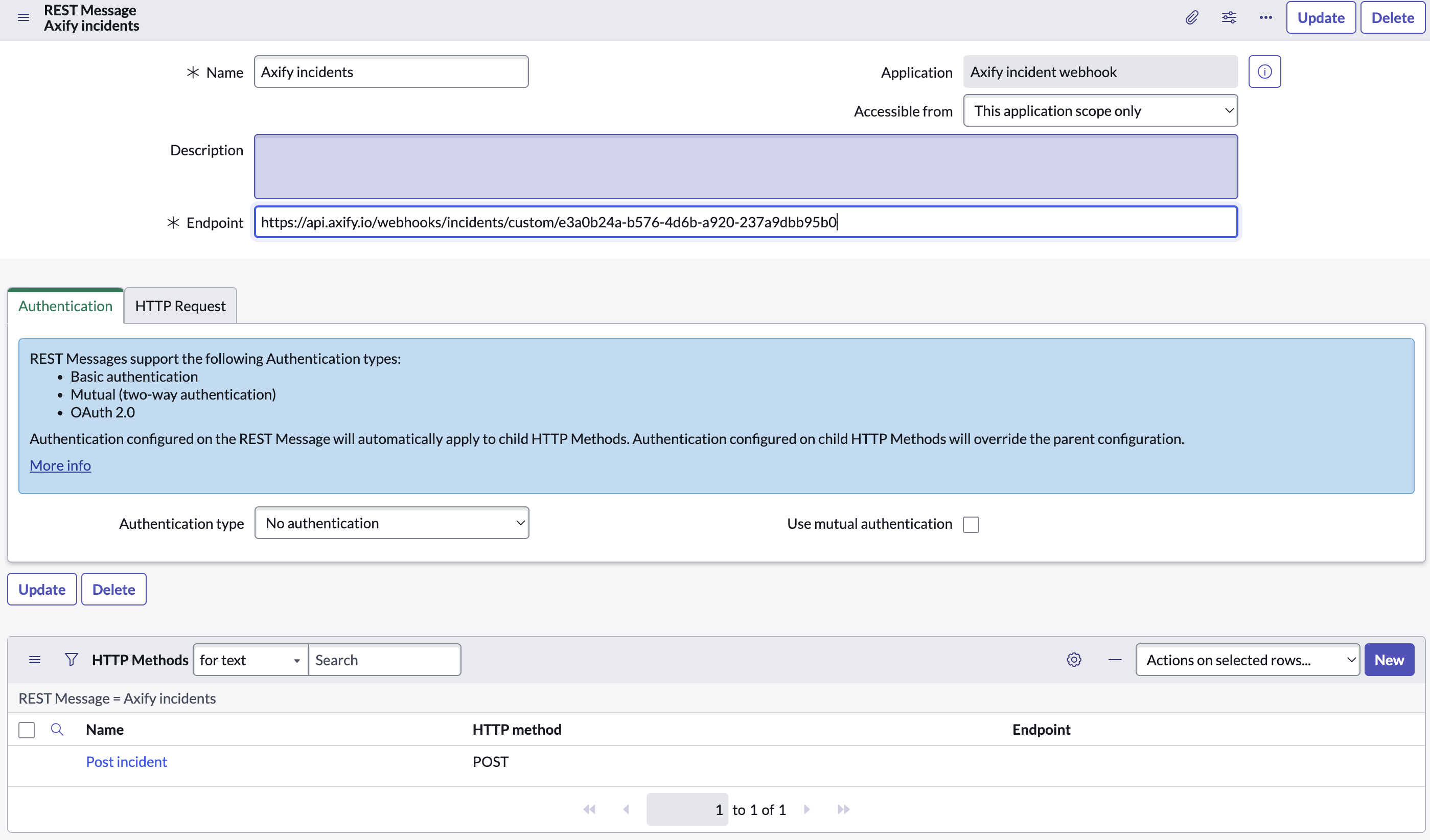Open the more options ellipsis menu
The image size is (1430, 840).
(x=1265, y=17)
